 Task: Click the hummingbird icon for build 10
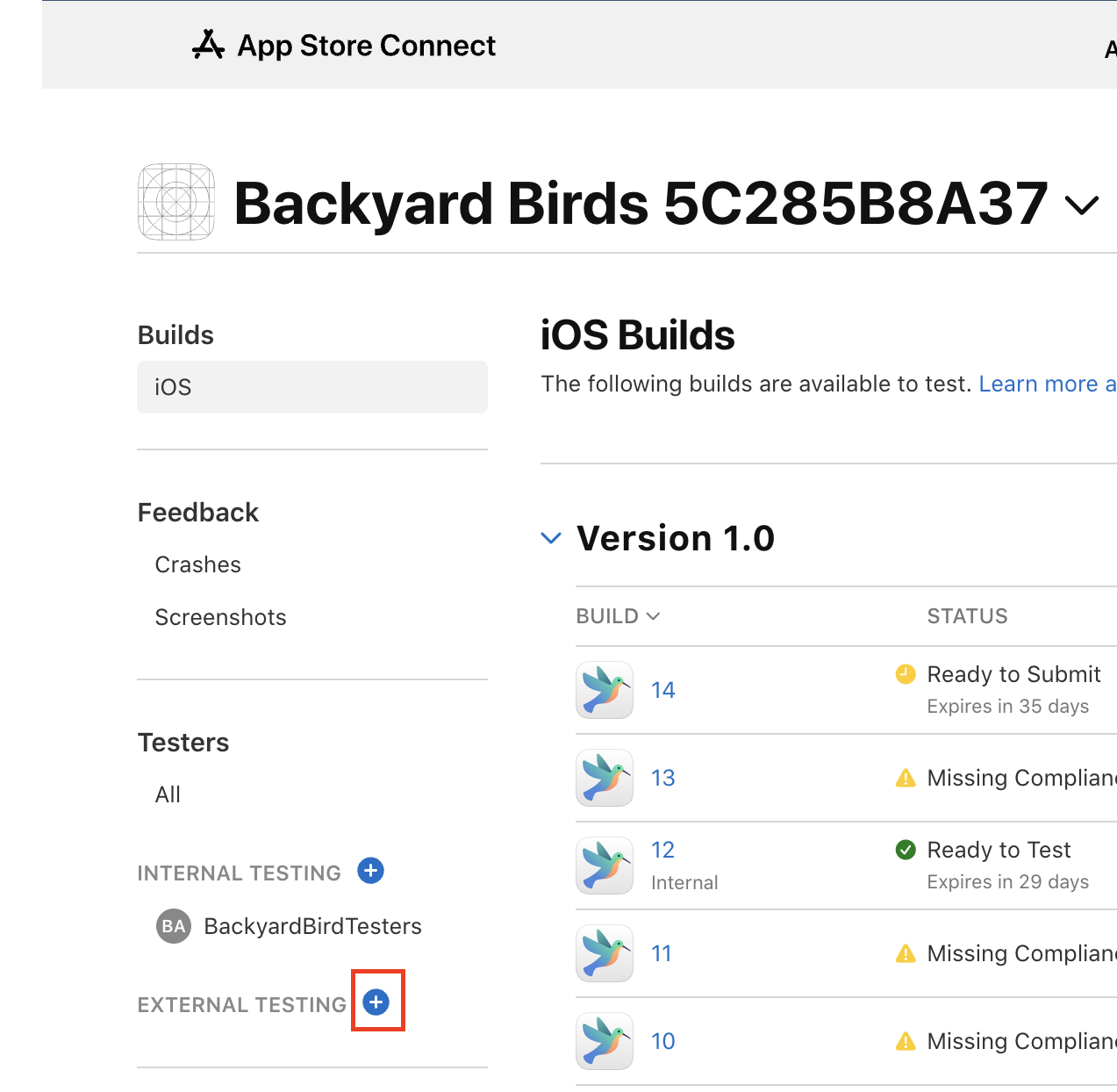pos(605,1041)
